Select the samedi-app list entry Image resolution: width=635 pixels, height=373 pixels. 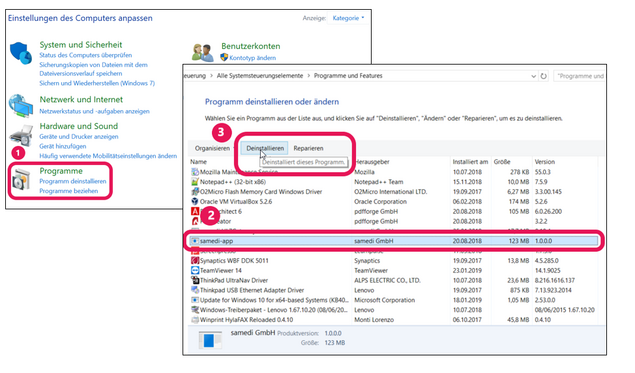[393, 241]
